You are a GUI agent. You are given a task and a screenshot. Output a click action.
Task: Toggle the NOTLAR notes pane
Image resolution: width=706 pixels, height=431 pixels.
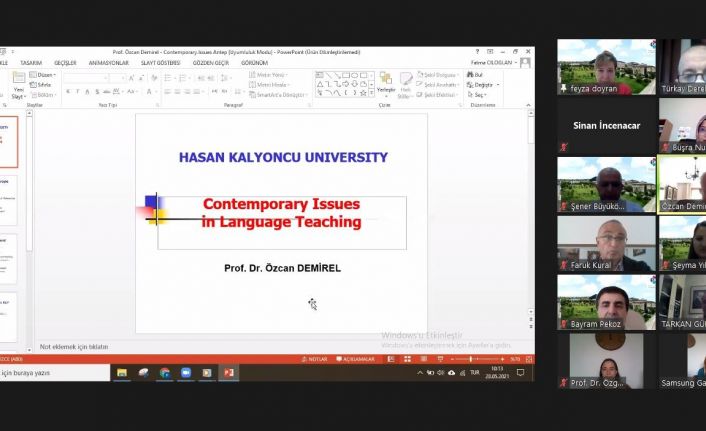[314, 359]
